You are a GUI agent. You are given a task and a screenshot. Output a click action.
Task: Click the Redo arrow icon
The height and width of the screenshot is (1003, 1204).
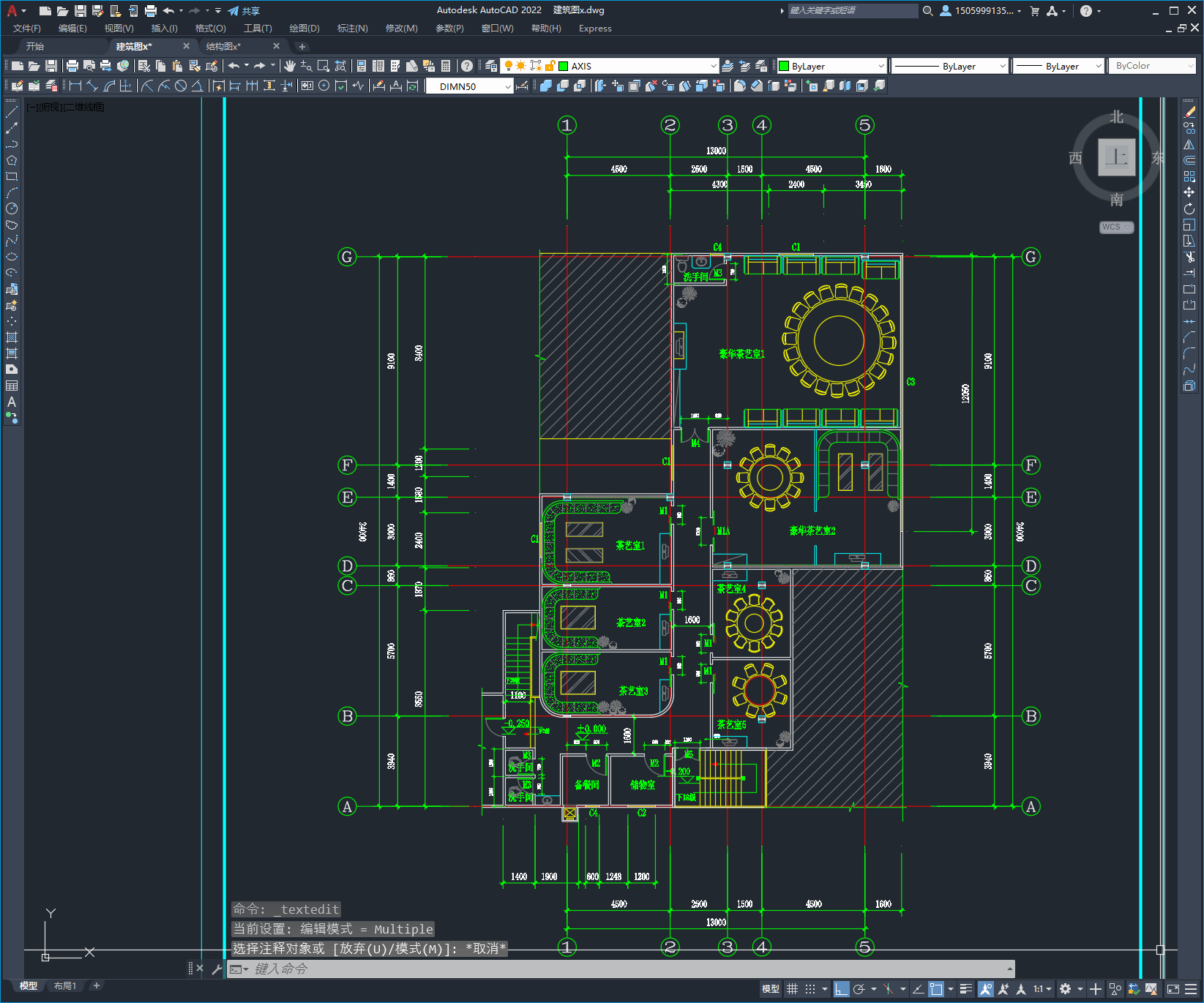coord(260,66)
